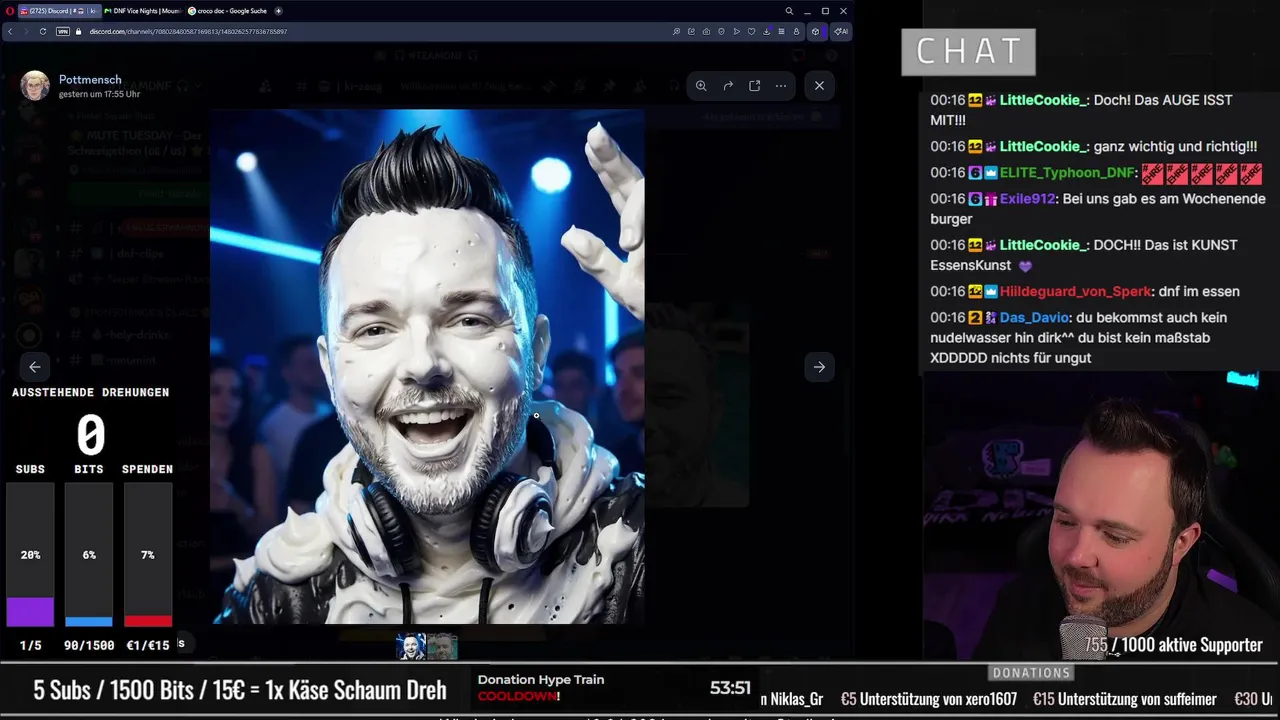Viewport: 1280px width, 720px height.
Task: Go back with the browser back arrow
Action: 10,31
